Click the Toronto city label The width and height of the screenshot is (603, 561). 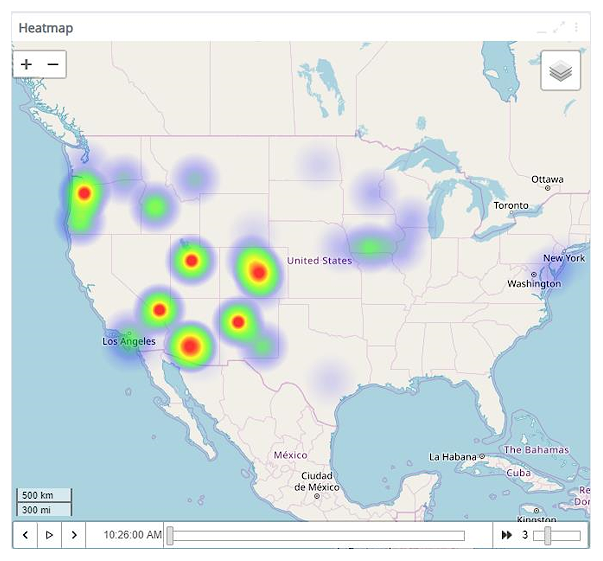[511, 205]
